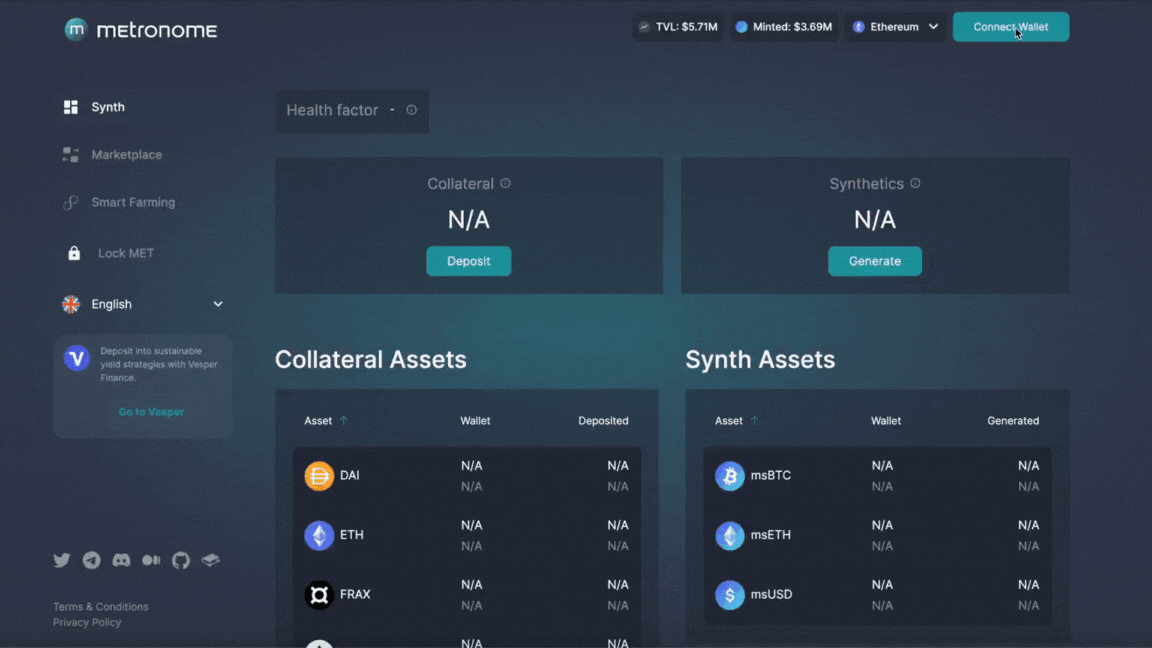Expand the English language chevron
1152x648 pixels.
click(x=218, y=304)
